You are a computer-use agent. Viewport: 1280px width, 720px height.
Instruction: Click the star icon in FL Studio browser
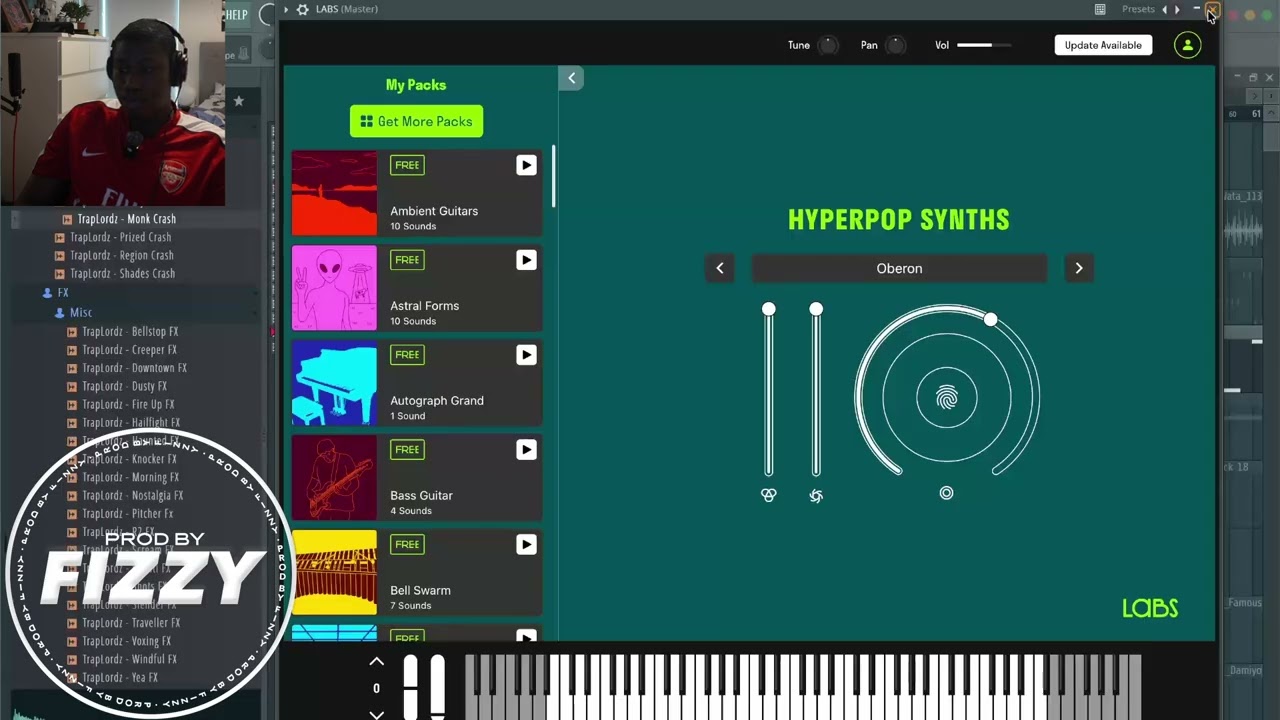click(x=239, y=101)
